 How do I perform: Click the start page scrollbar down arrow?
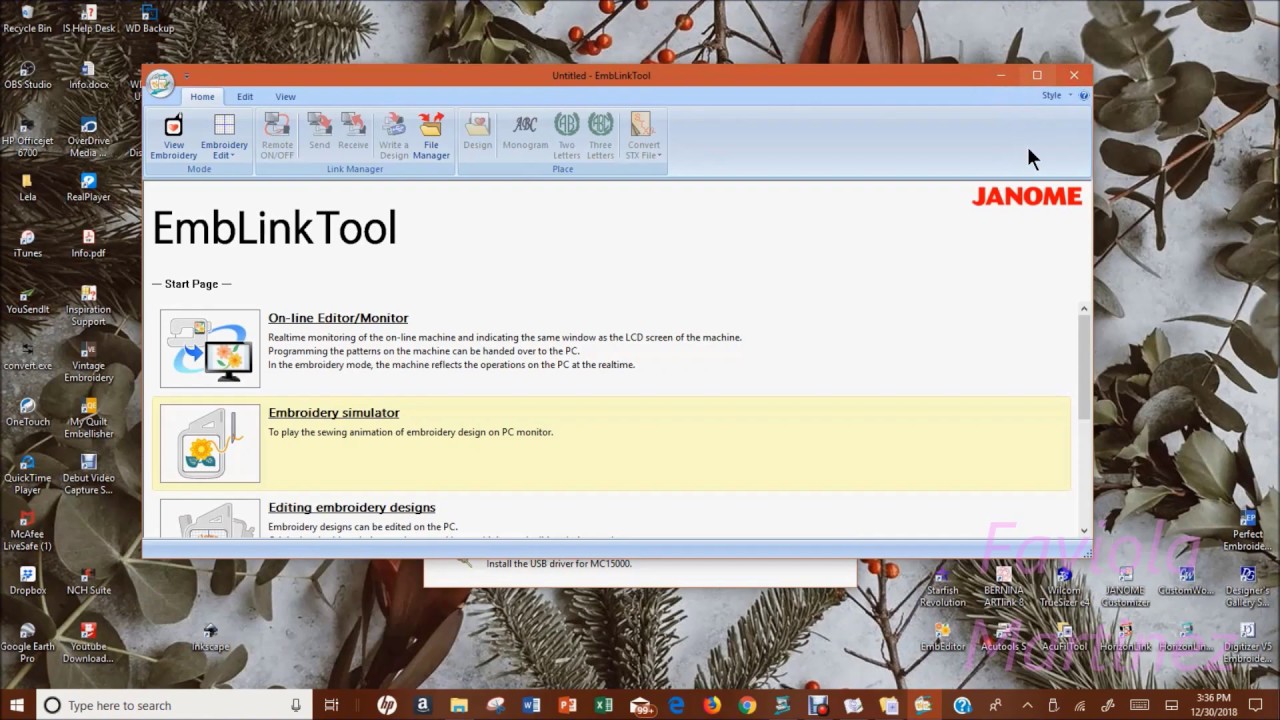[1084, 531]
